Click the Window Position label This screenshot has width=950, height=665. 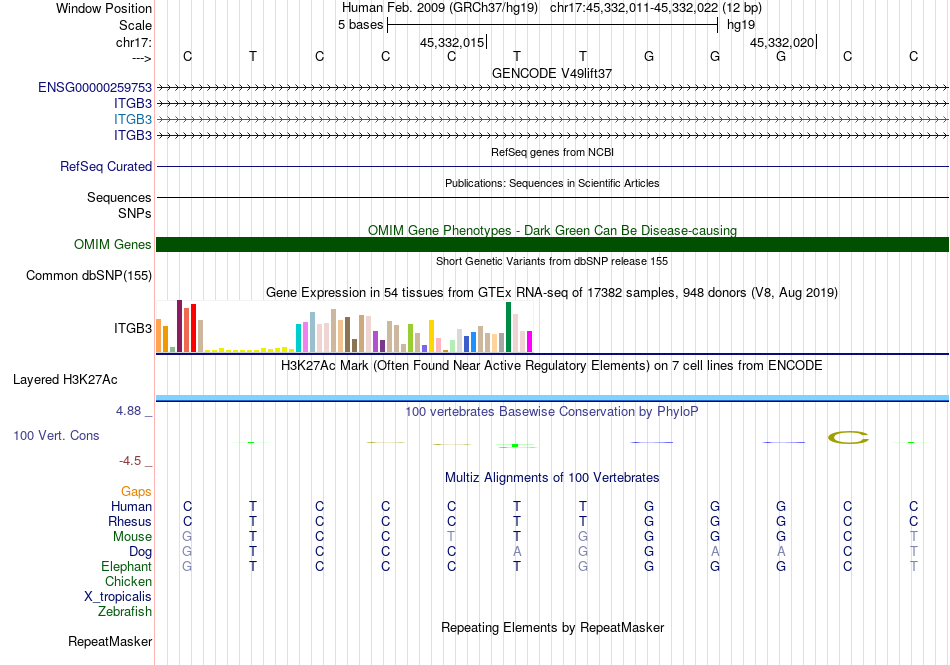[x=104, y=8]
